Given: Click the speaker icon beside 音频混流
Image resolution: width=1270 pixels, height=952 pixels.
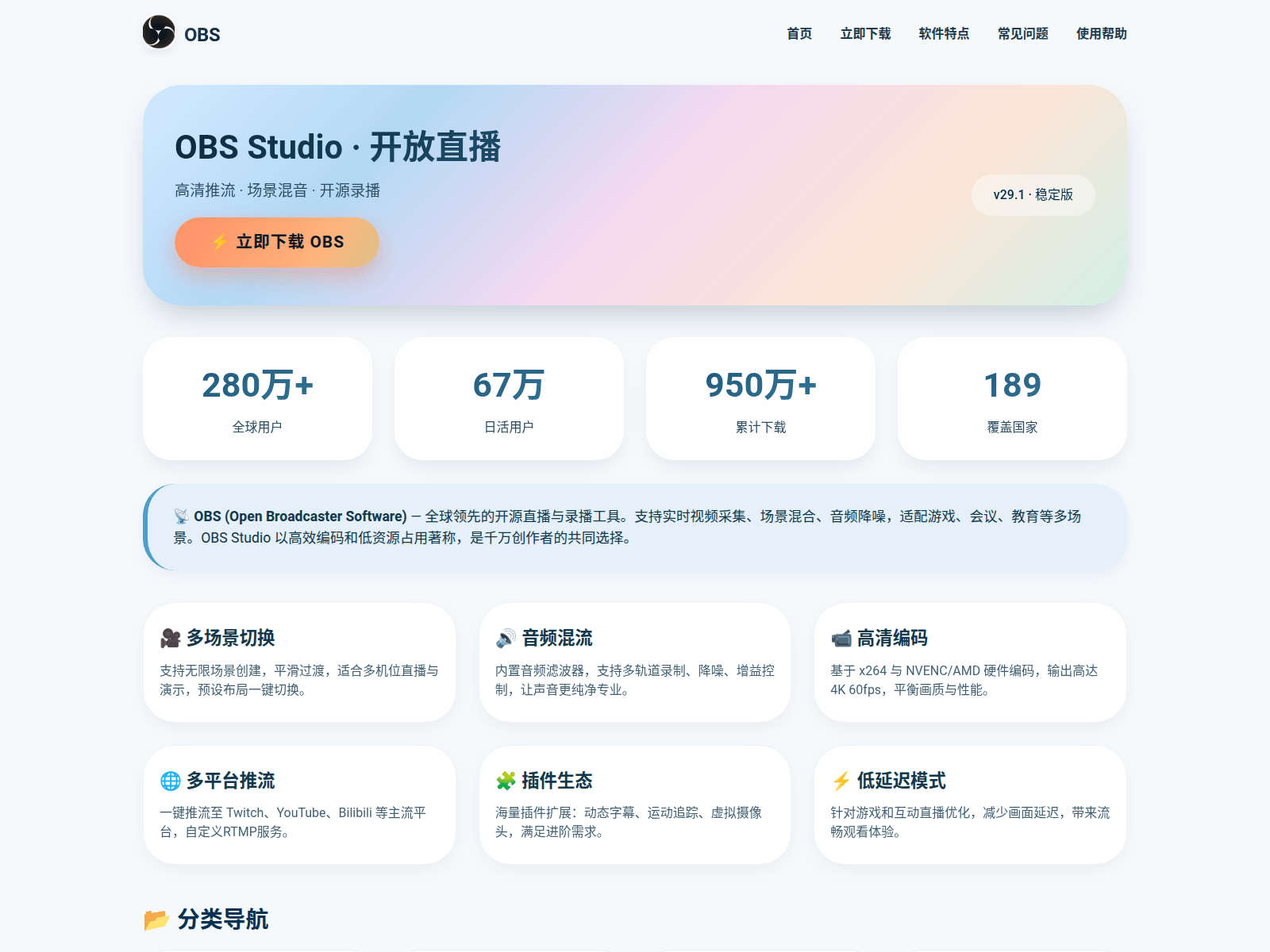Looking at the screenshot, I should (506, 638).
